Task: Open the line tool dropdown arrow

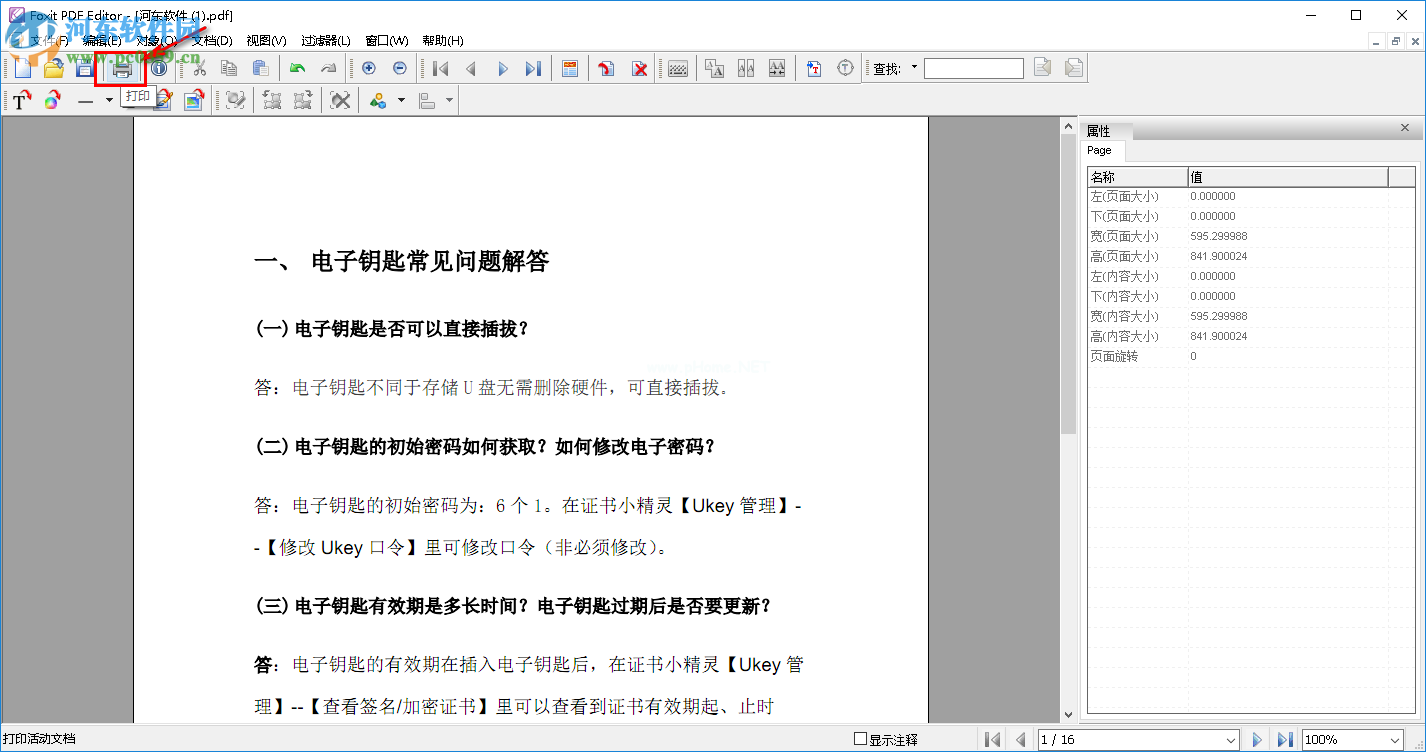Action: pyautogui.click(x=109, y=100)
